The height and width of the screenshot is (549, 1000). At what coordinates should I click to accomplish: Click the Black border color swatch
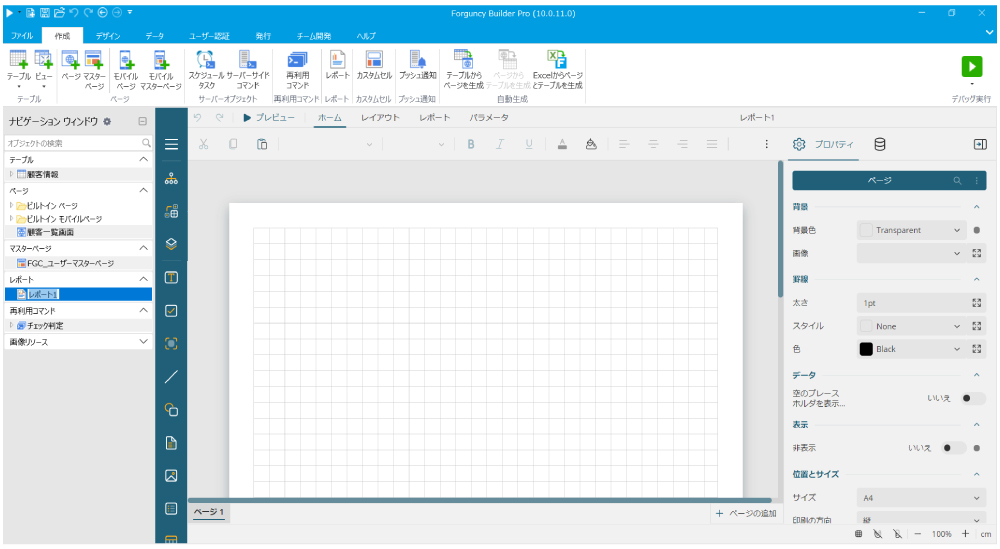pos(867,349)
